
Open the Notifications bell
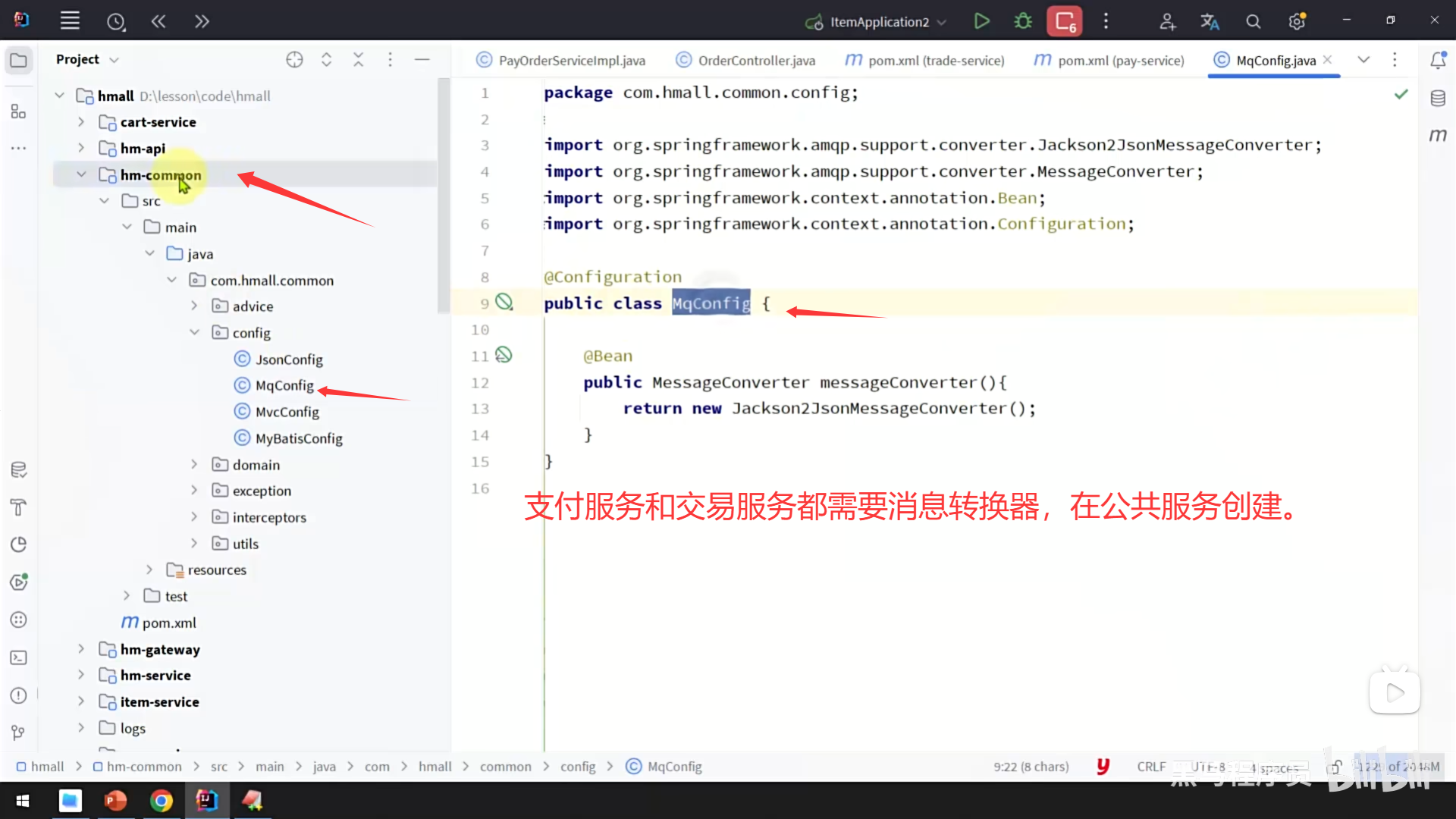[x=1438, y=60]
